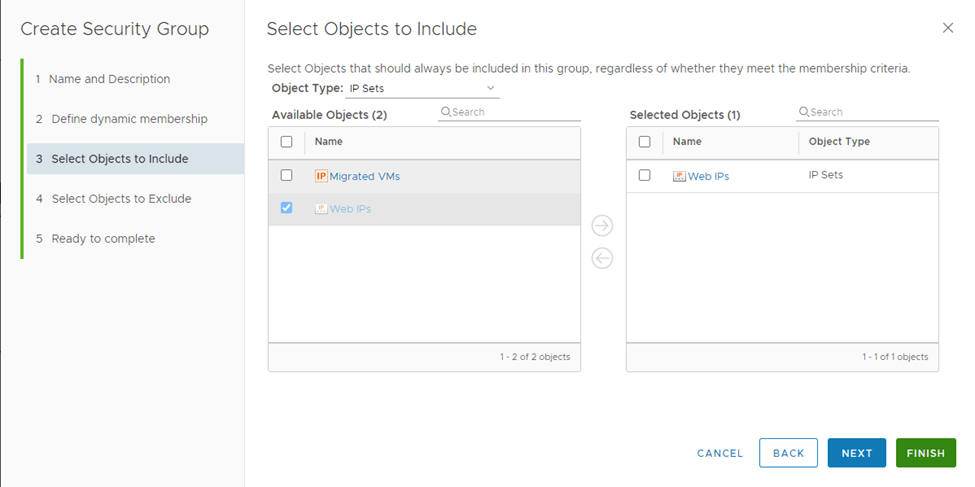The height and width of the screenshot is (487, 975).
Task: Toggle select-all checkbox in Available Objects header
Action: coord(287,142)
